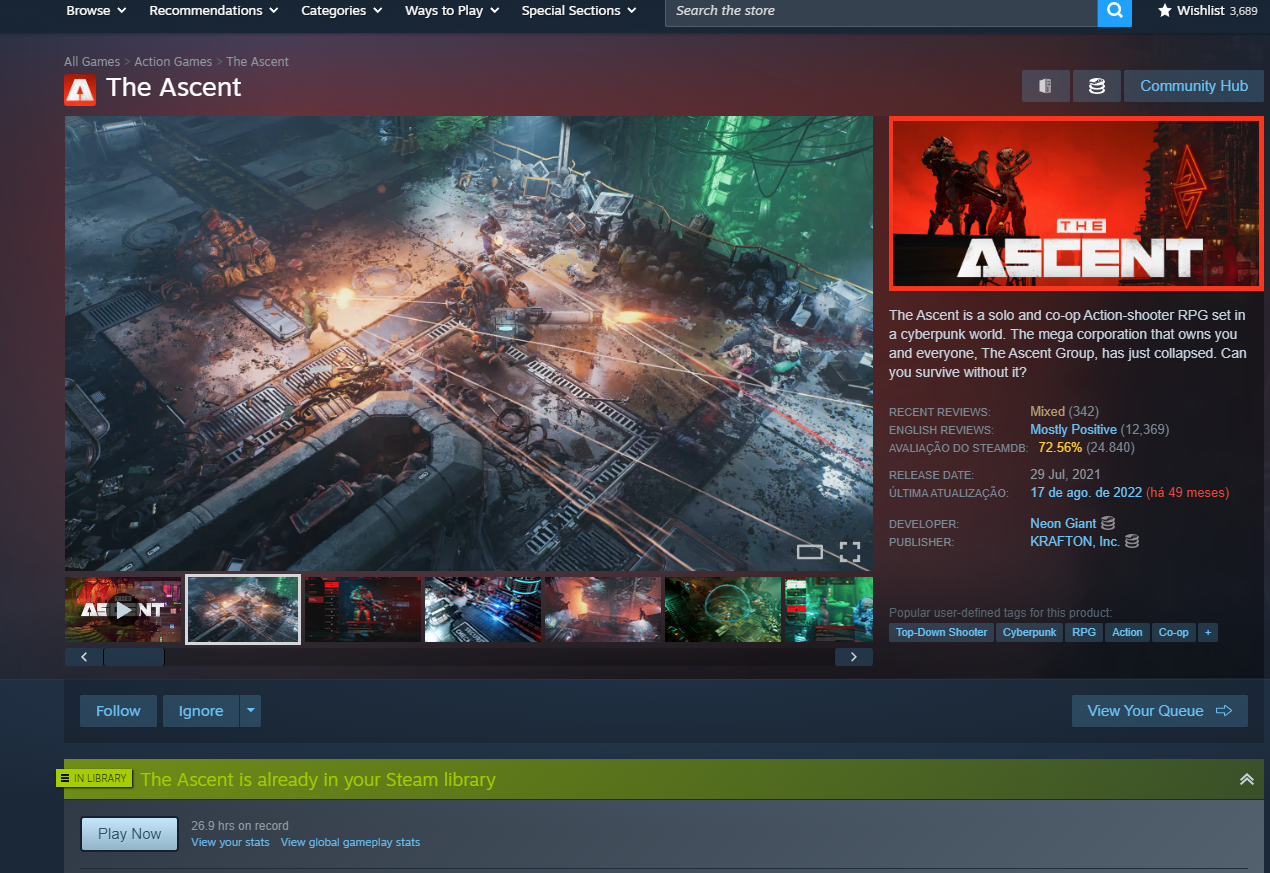Click the Play Now button
Screen dimensions: 1270x873
[129, 834]
